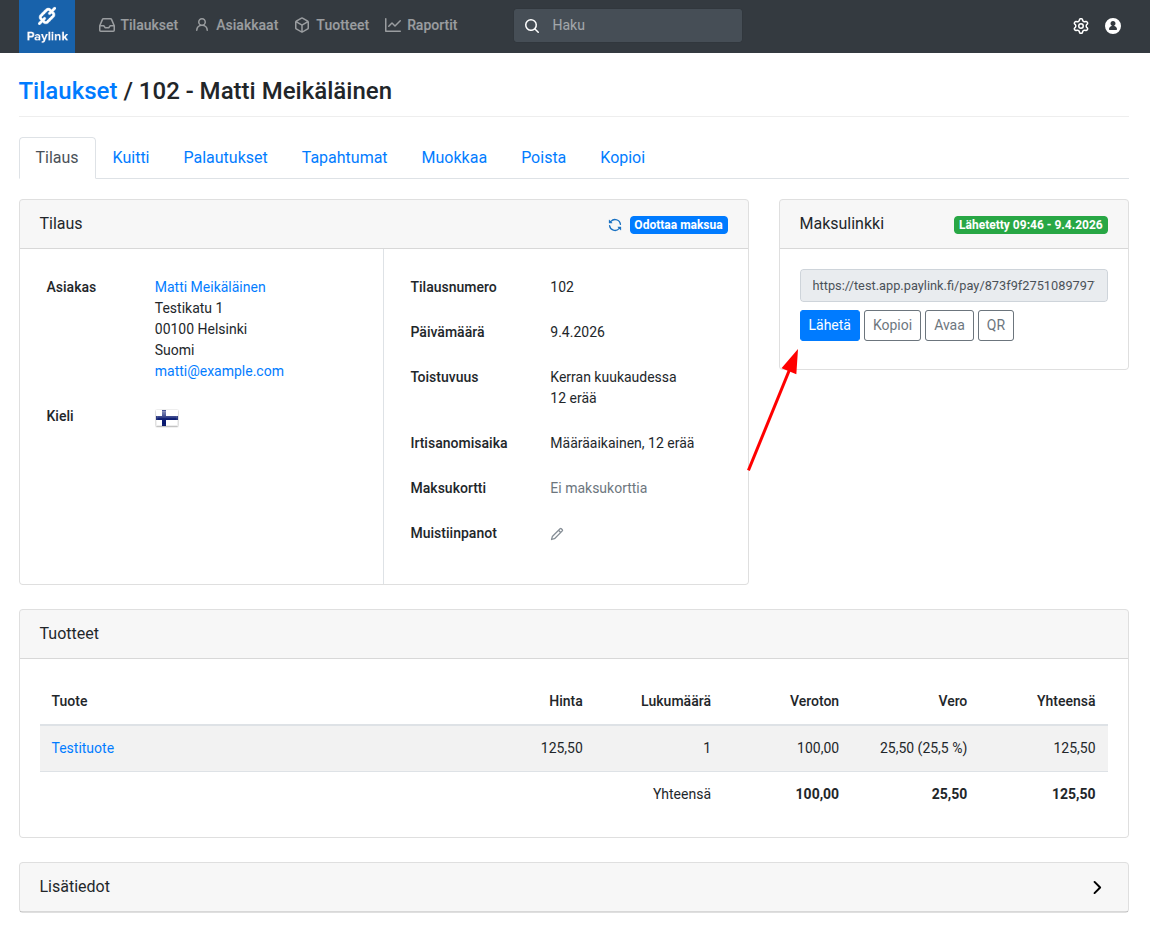The height and width of the screenshot is (936, 1150).
Task: Go to Tuotteet in the top navigation
Action: (332, 25)
